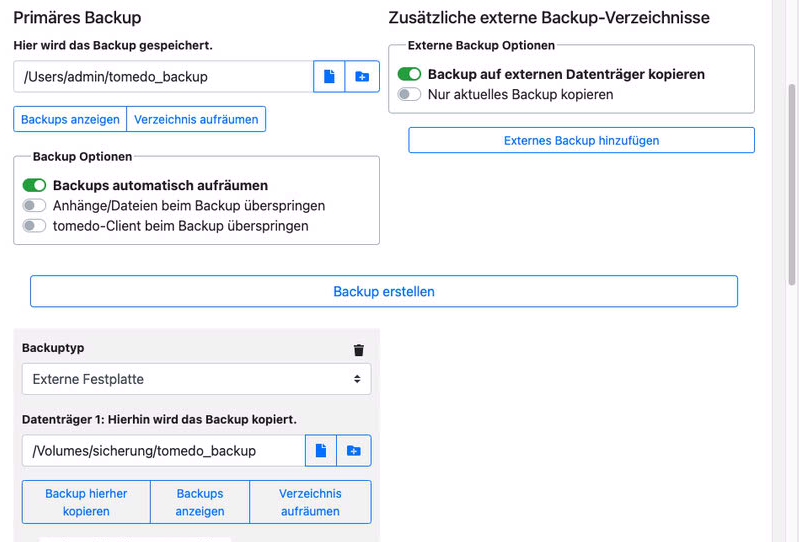Screen dimensions: 799x542
Task: Click file icon next to /Volumes/sicherung path
Action: coord(321,451)
